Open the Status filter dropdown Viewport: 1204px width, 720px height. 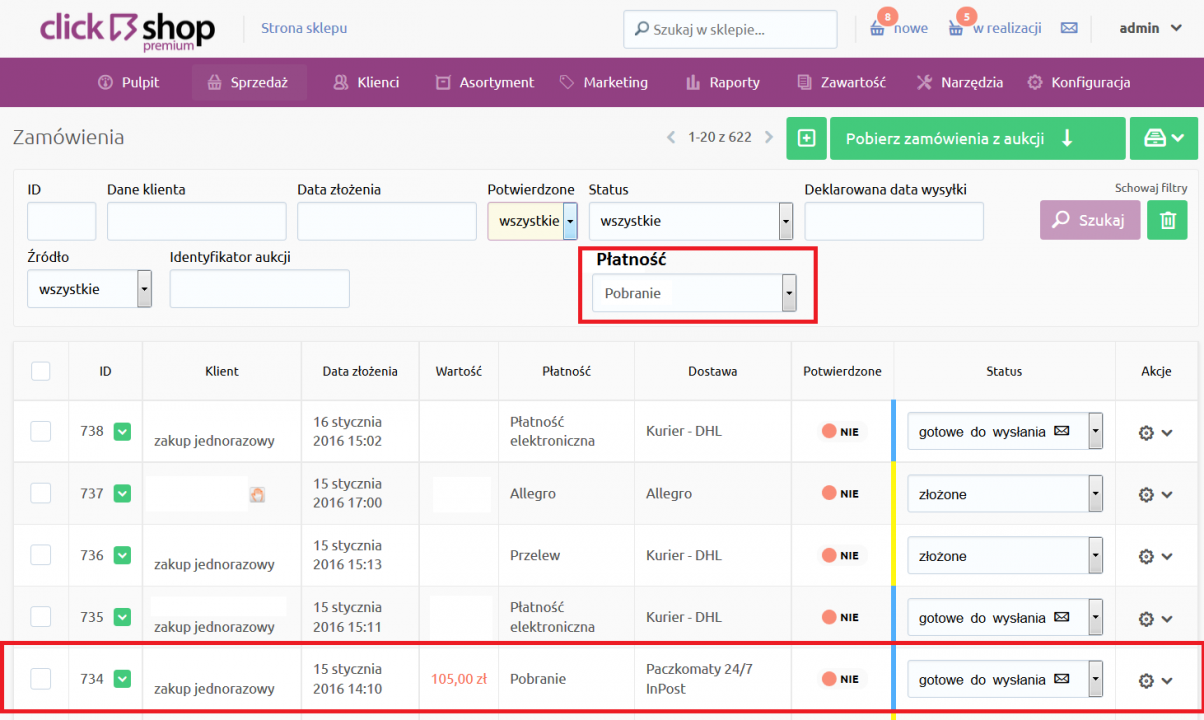tap(690, 221)
